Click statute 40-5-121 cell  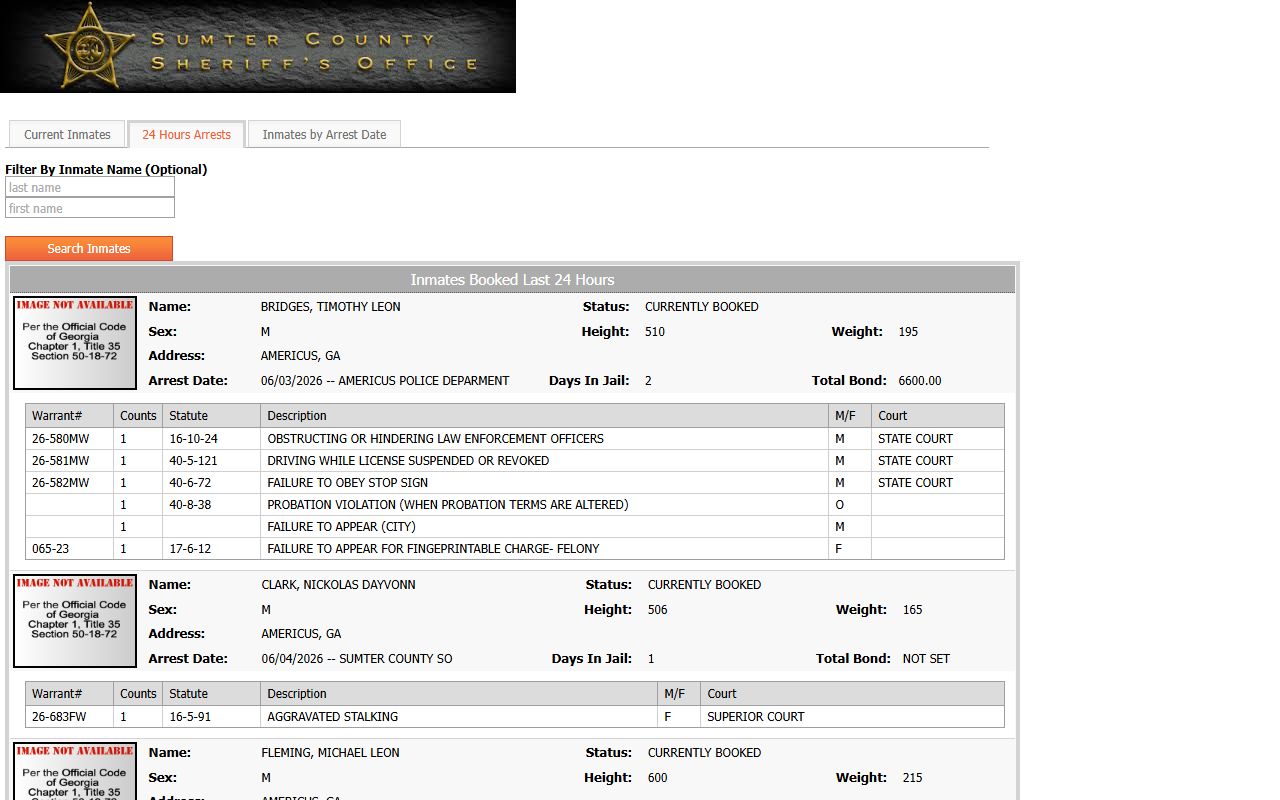point(211,461)
